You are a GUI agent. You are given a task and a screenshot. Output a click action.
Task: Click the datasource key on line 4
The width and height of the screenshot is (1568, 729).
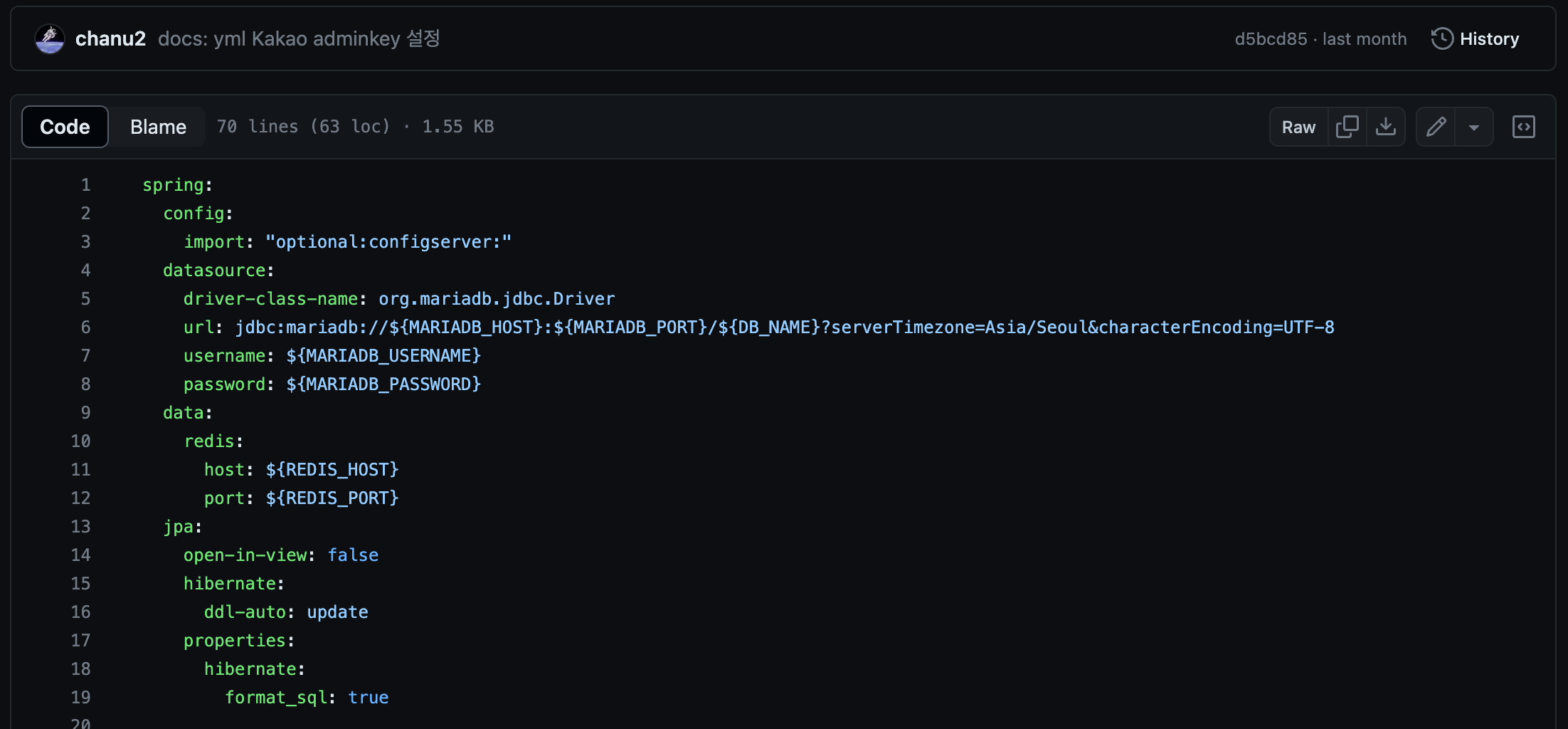[x=214, y=271]
